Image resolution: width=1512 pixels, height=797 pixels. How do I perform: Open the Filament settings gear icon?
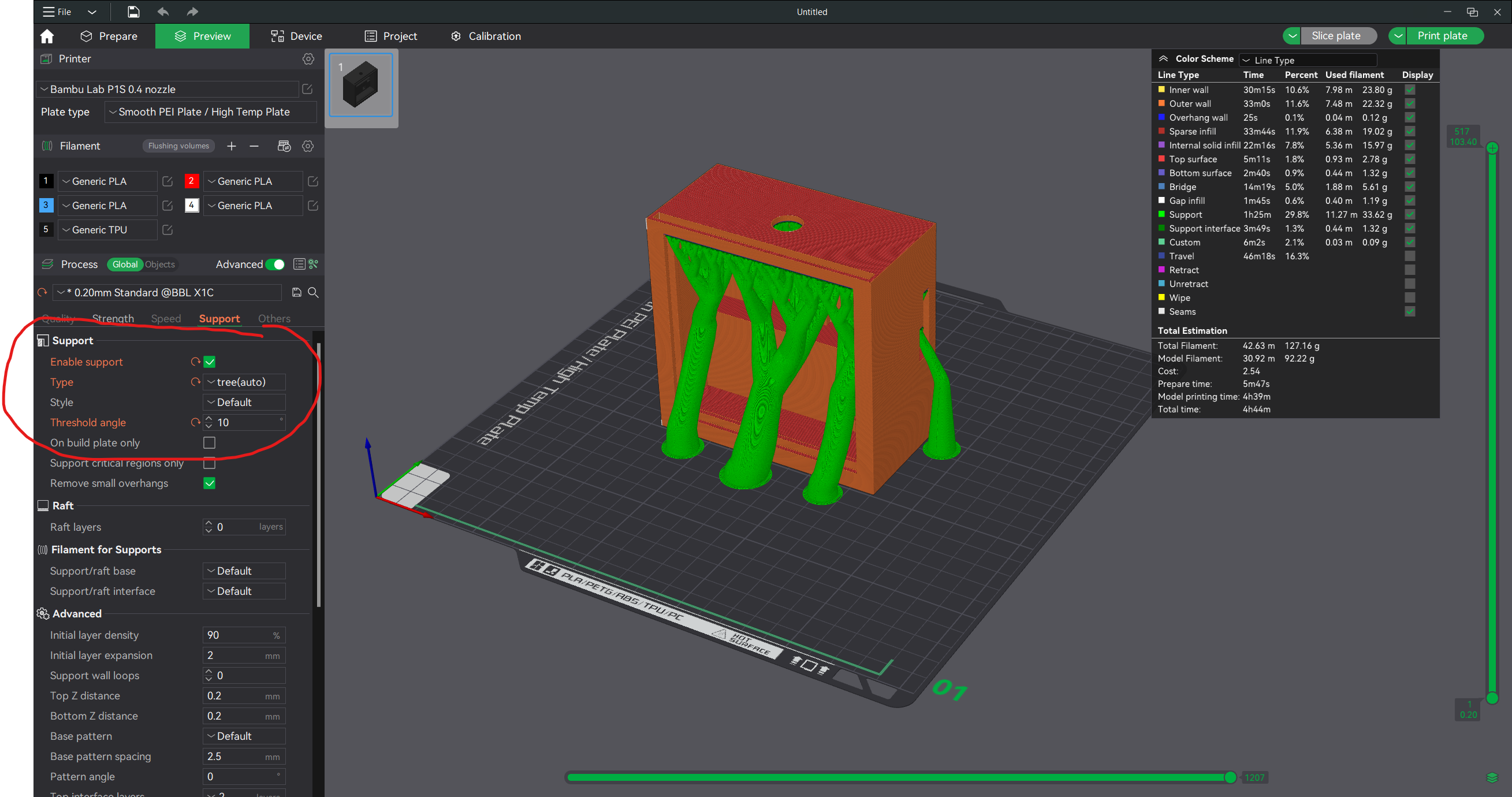click(x=308, y=146)
